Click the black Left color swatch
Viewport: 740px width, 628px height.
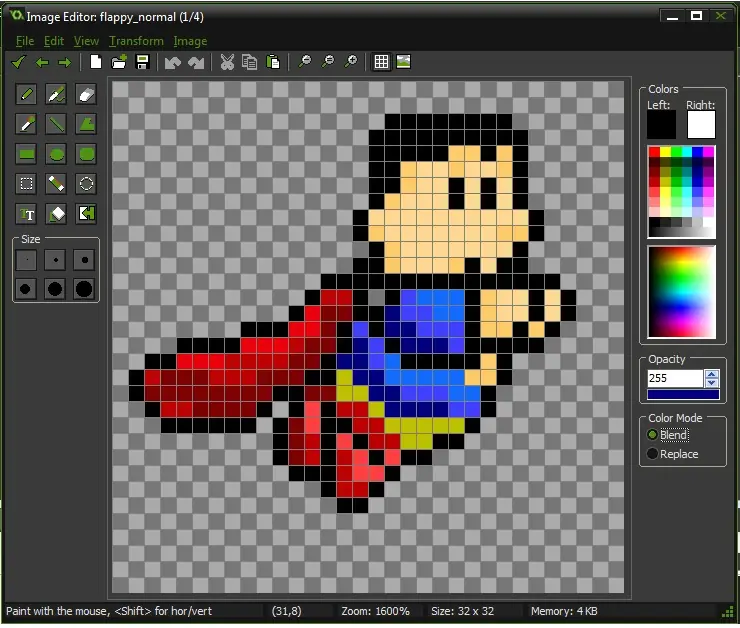click(x=661, y=125)
